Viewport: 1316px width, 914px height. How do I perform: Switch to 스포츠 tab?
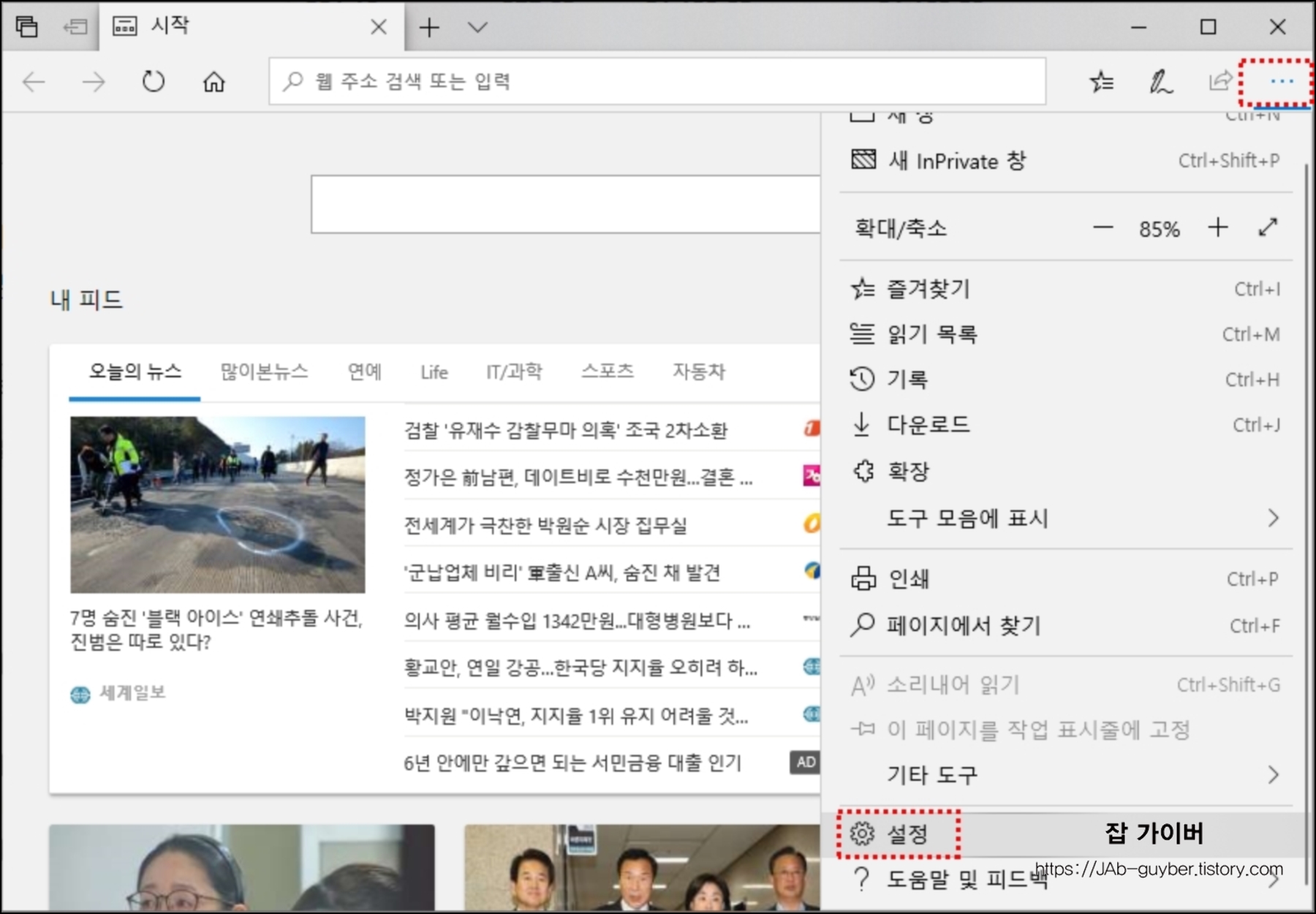click(608, 372)
